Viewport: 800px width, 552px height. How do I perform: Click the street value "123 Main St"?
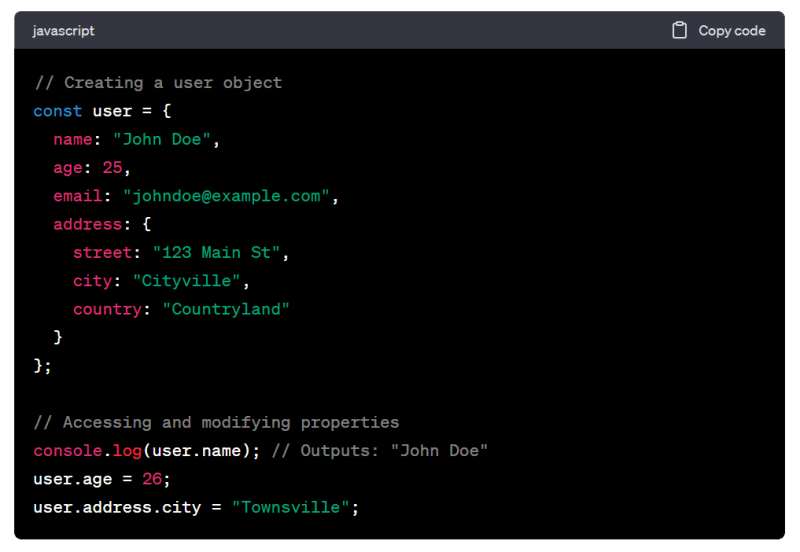coord(216,253)
